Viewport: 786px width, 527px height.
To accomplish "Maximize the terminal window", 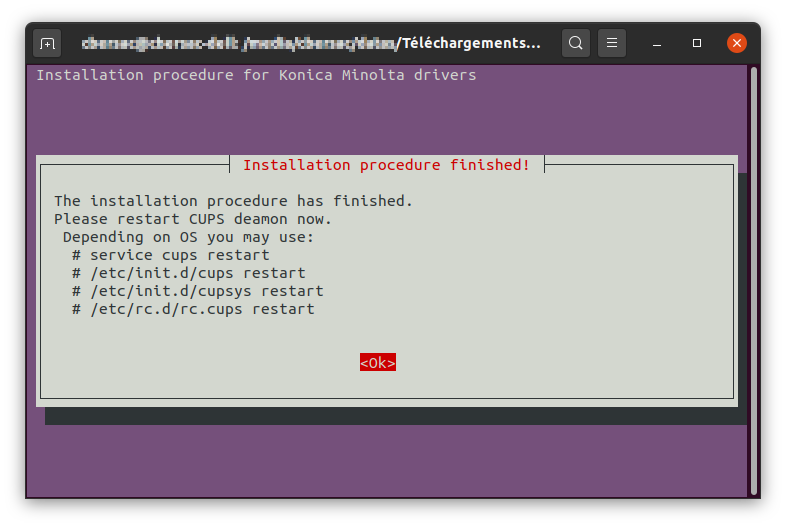I will pos(697,43).
